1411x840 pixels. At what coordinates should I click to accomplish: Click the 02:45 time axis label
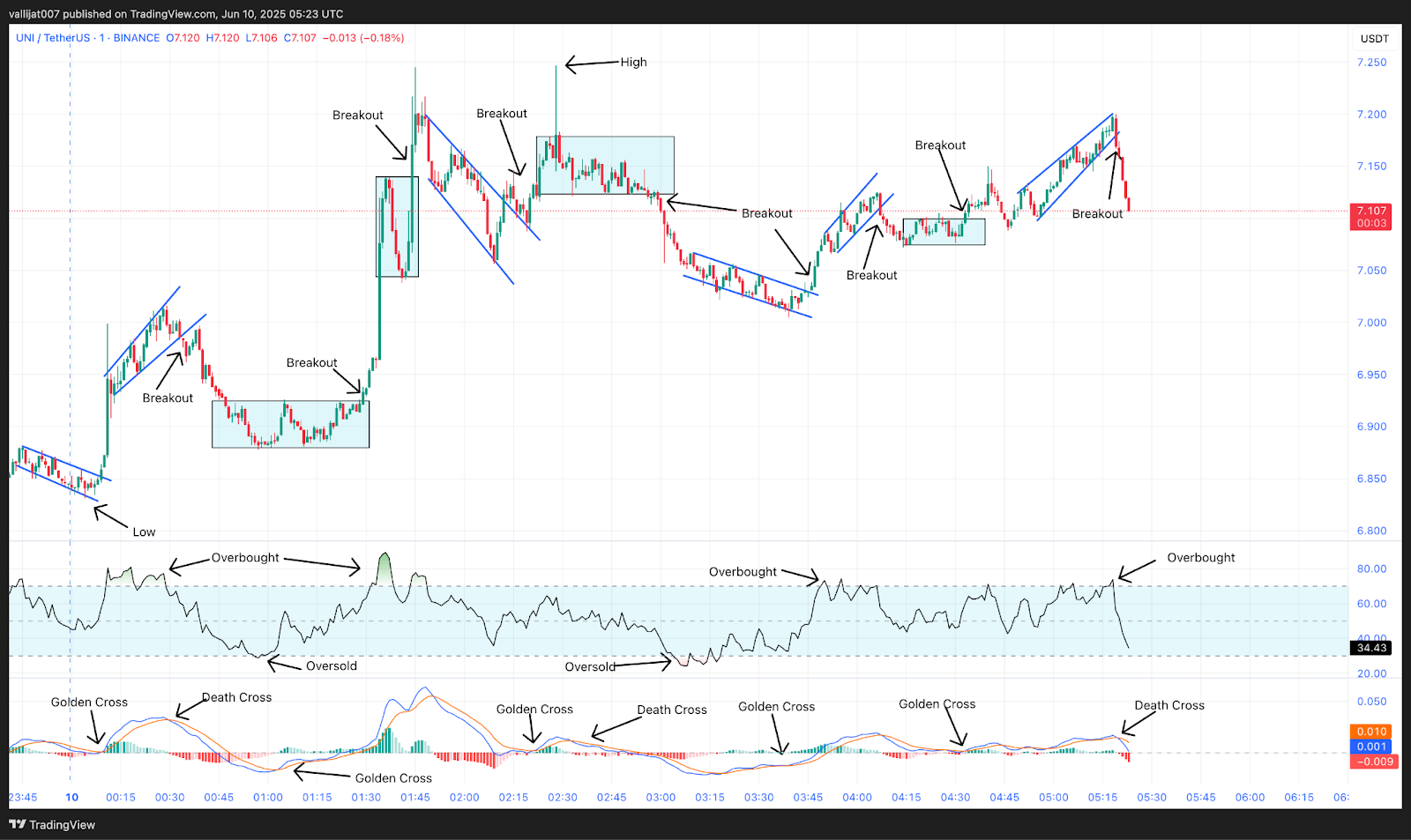click(612, 798)
